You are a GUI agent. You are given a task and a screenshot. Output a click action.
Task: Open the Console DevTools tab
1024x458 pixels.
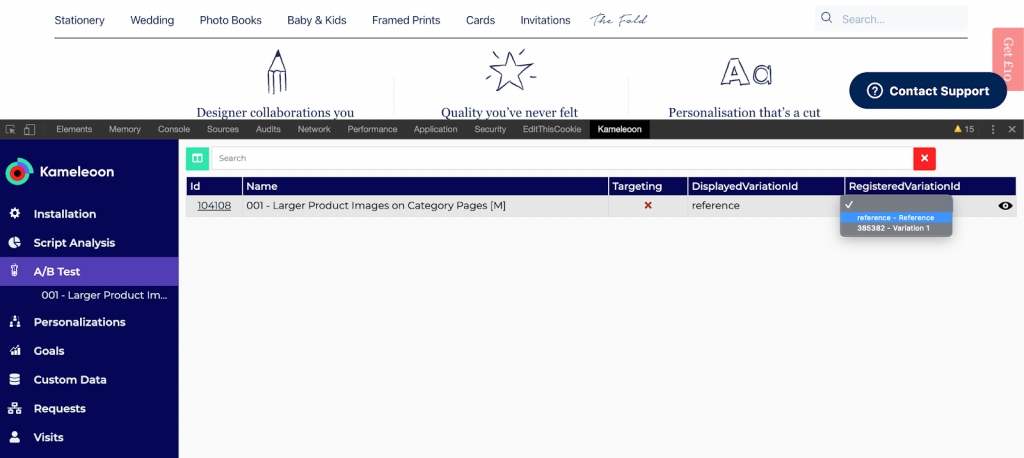pyautogui.click(x=174, y=129)
